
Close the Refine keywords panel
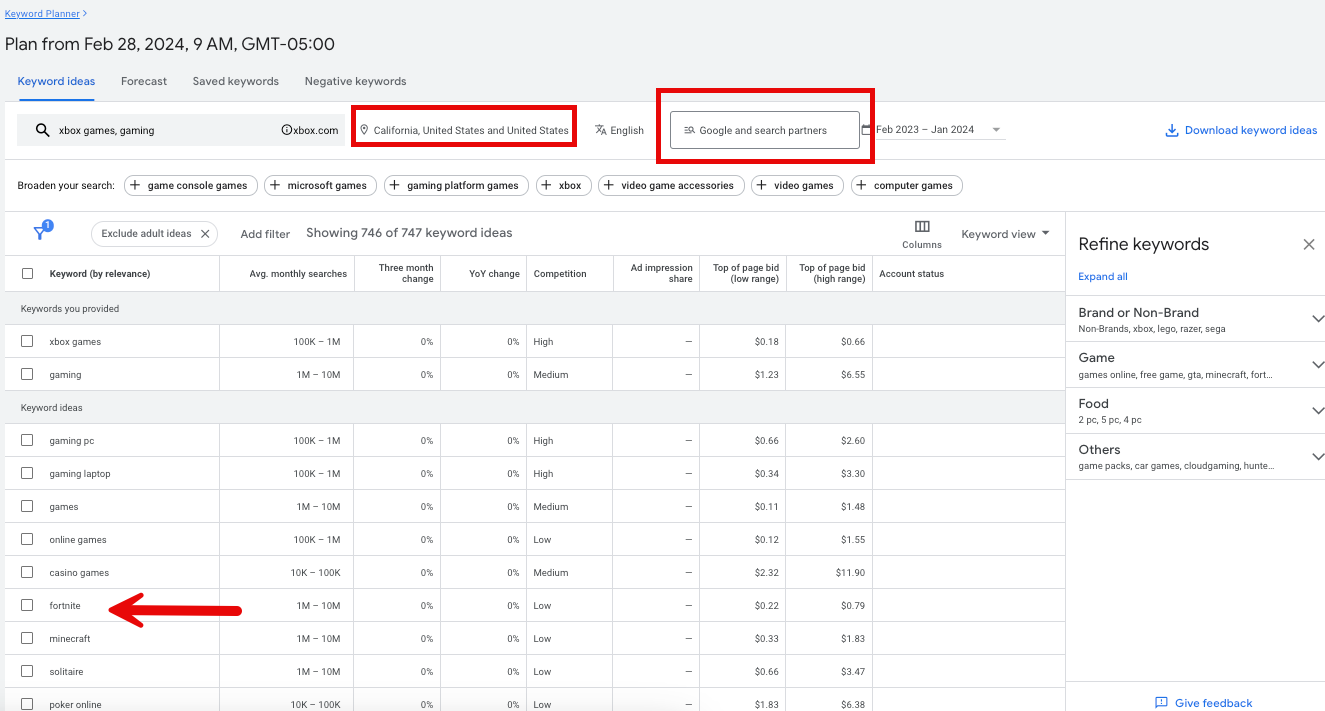1309,244
